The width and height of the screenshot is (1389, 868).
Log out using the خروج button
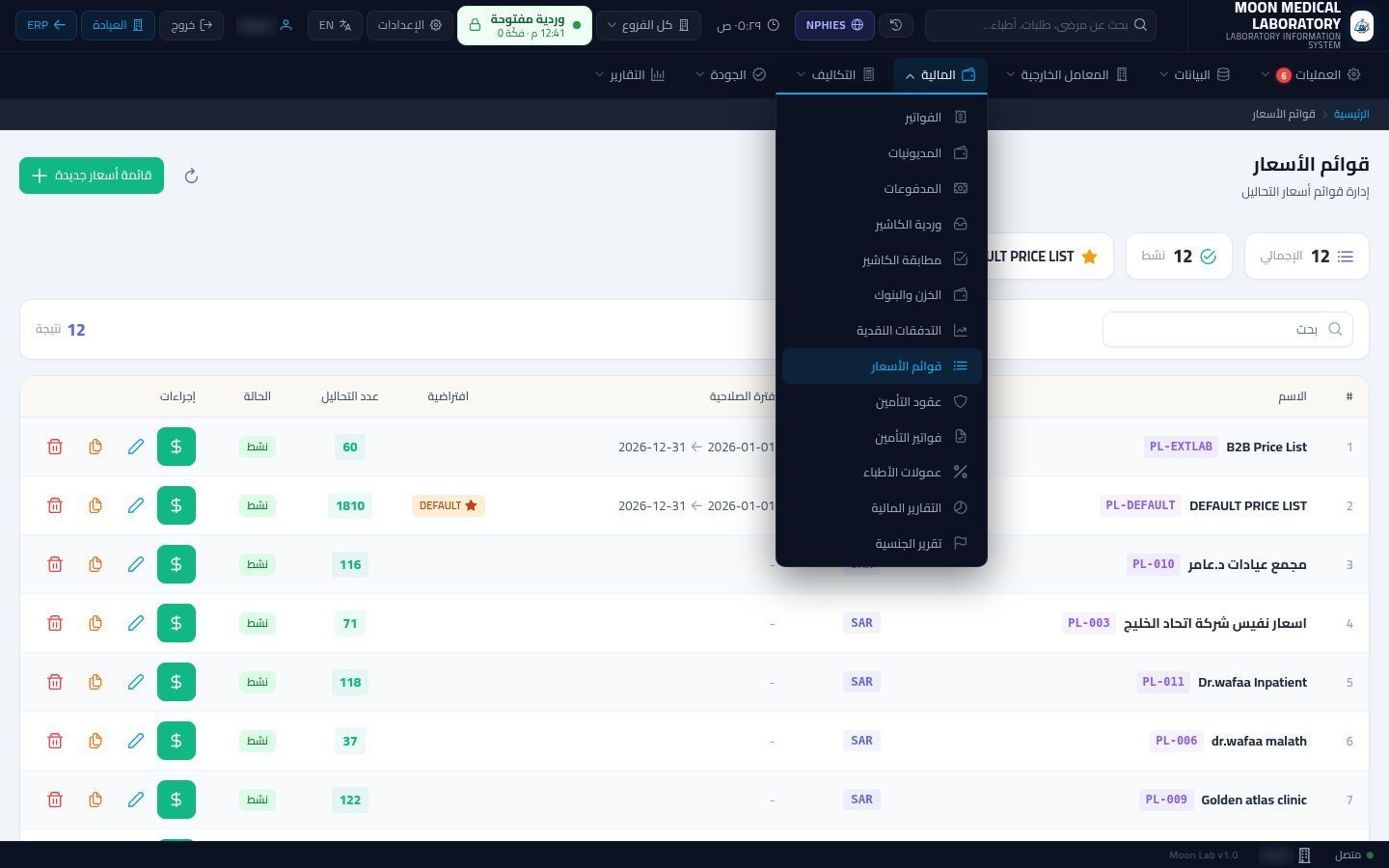[x=191, y=25]
